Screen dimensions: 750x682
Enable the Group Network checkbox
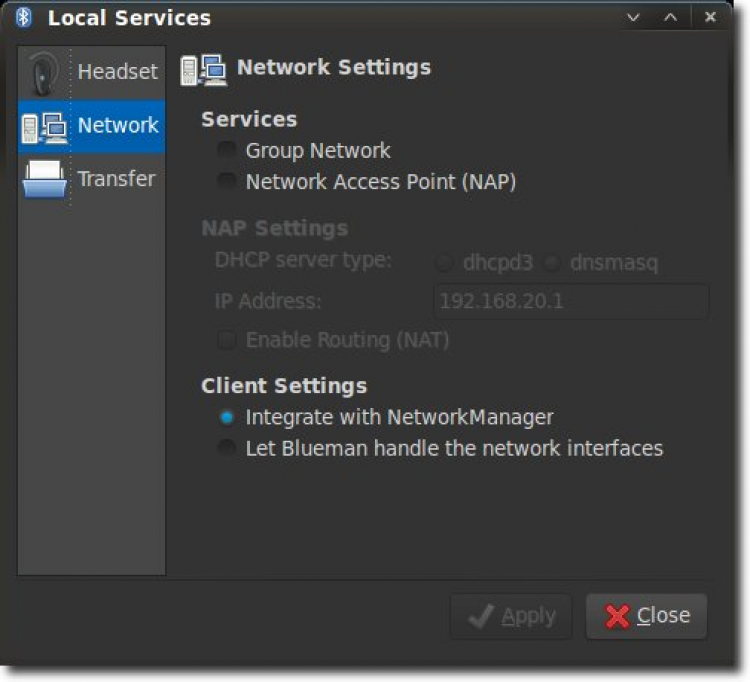point(228,151)
